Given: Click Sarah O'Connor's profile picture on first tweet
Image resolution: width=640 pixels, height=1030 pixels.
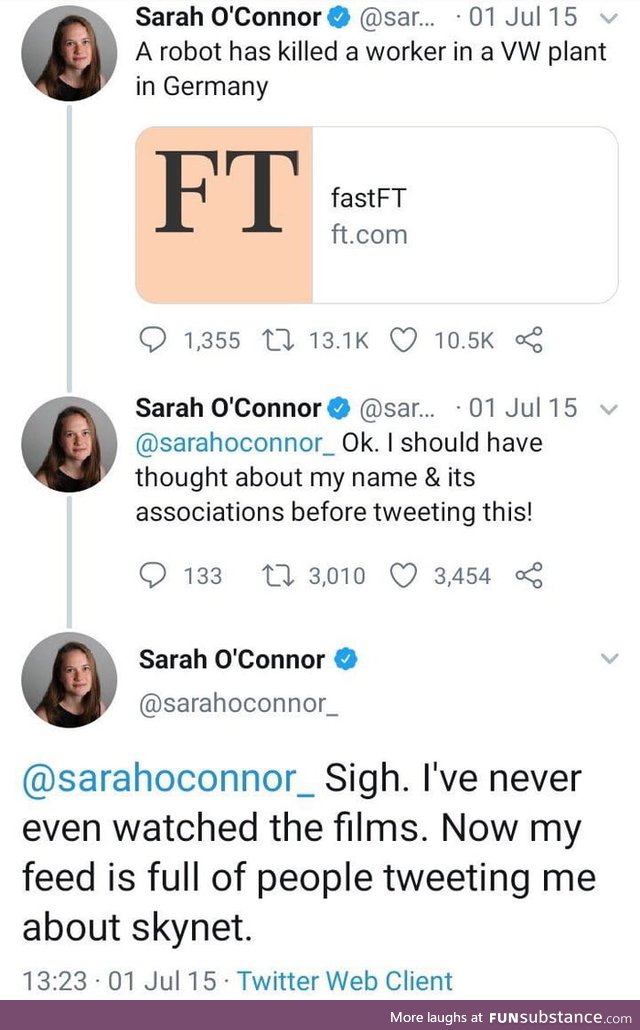Looking at the screenshot, I should [69, 53].
